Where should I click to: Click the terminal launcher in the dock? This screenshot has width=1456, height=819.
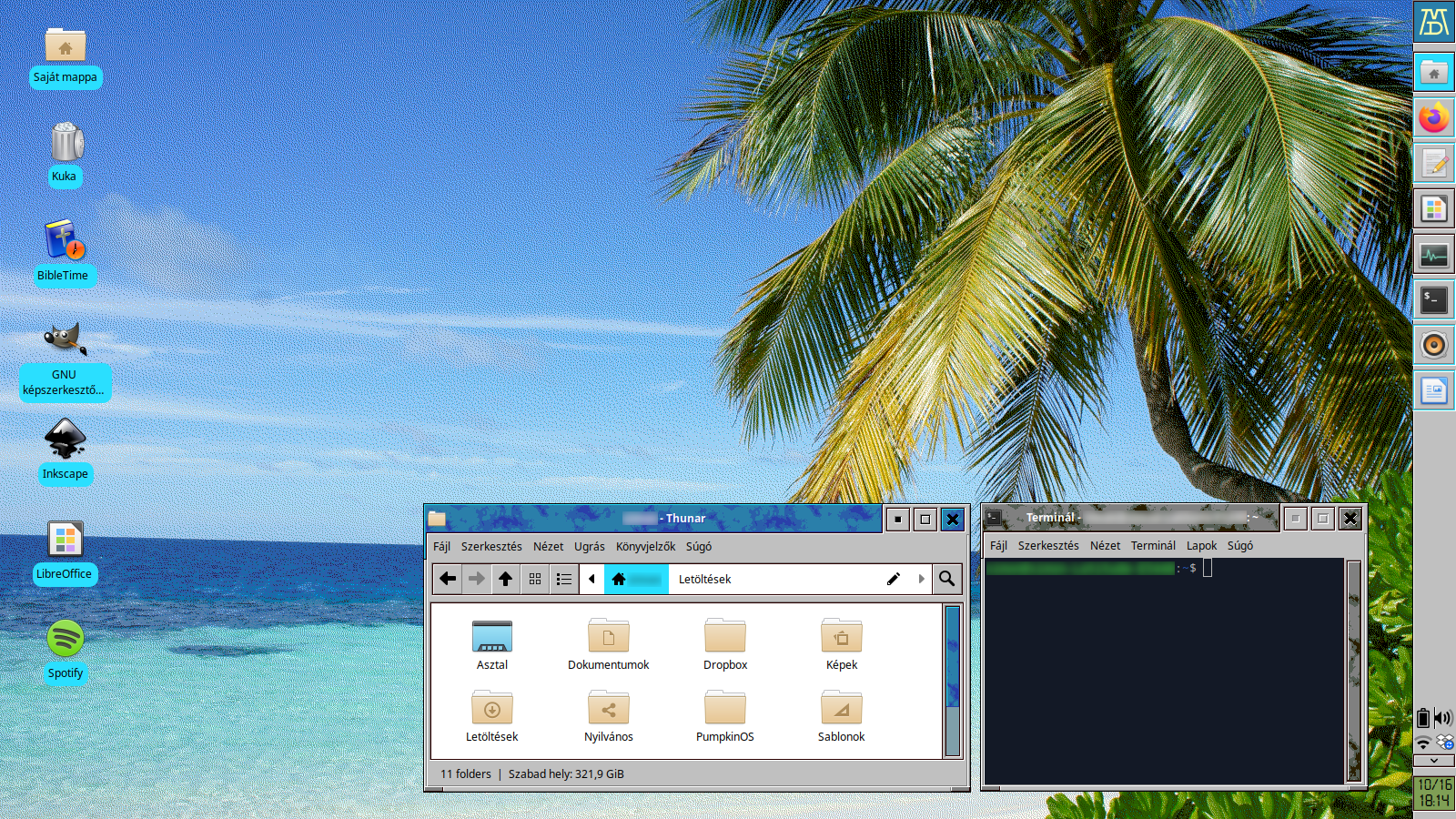[x=1434, y=299]
